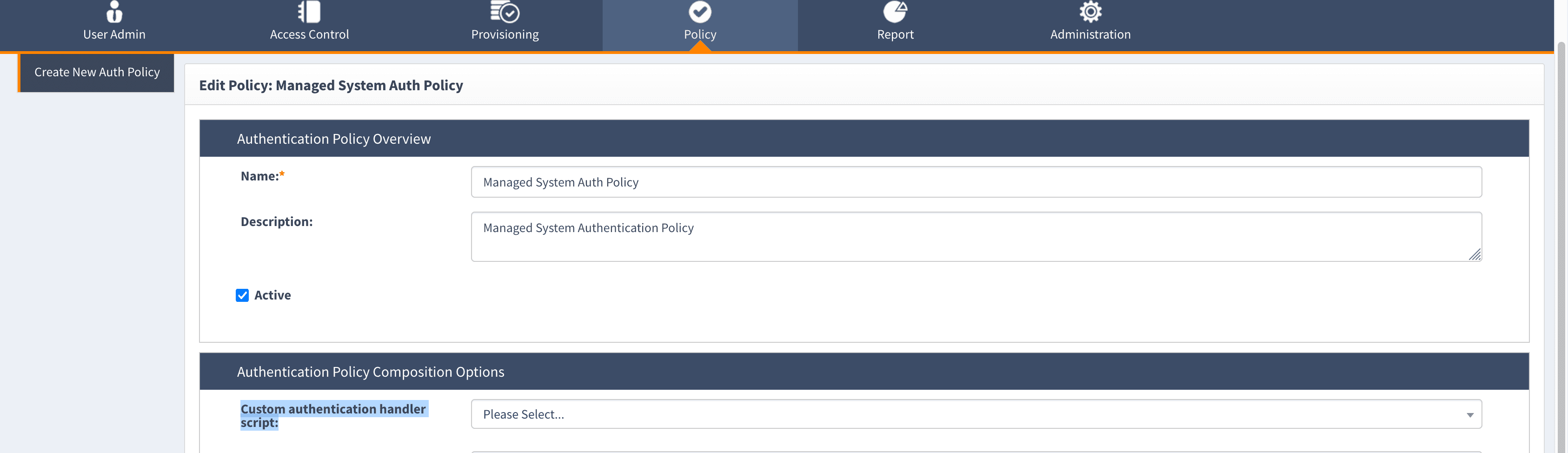Edit the policy Name input field

point(976,182)
